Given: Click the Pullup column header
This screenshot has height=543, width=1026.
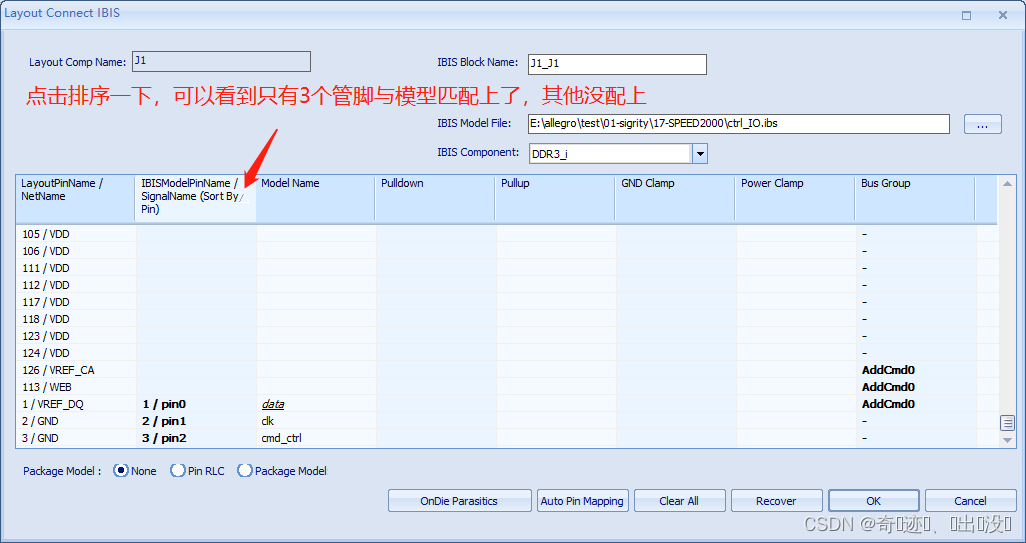Looking at the screenshot, I should click(x=555, y=198).
